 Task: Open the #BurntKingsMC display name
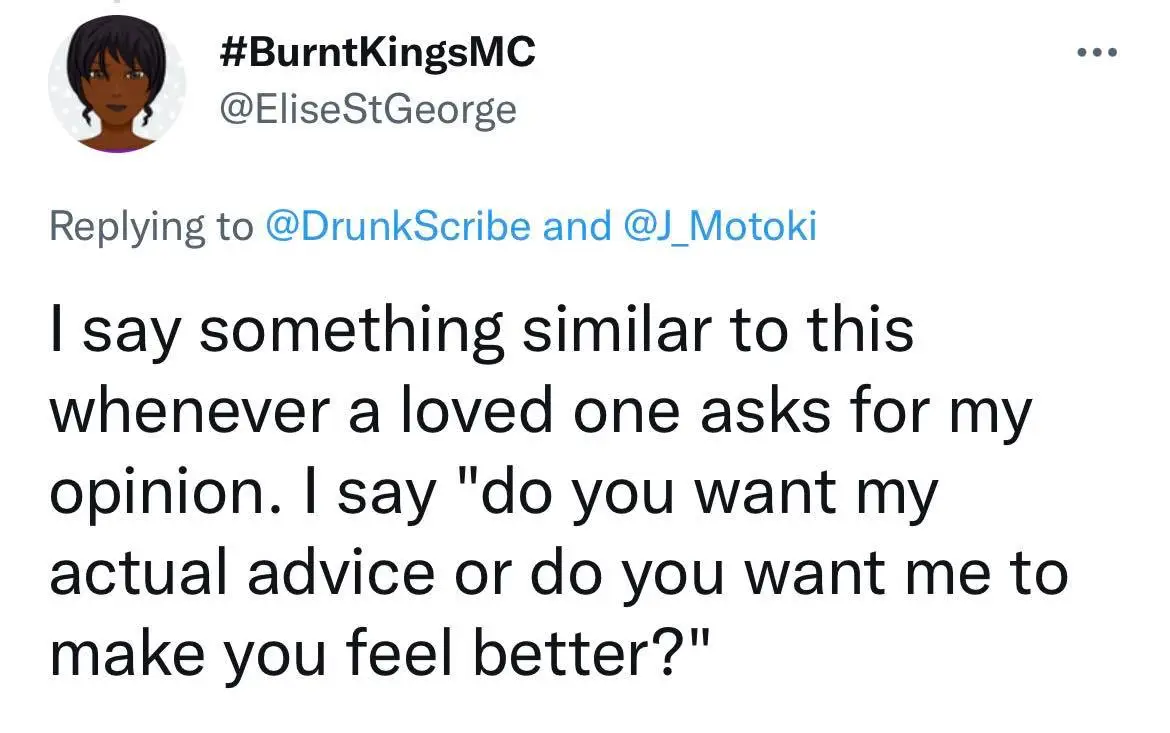click(377, 53)
